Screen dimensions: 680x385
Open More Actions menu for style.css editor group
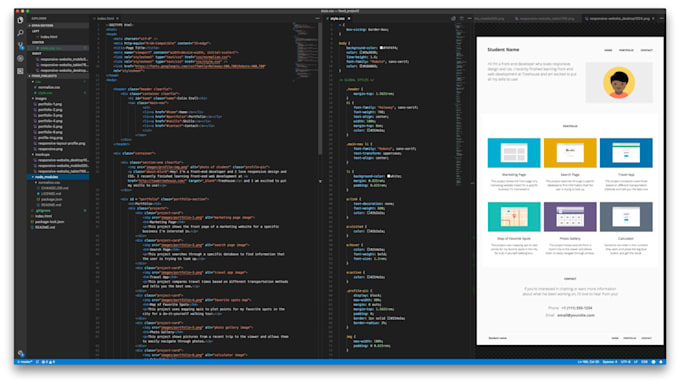click(469, 19)
